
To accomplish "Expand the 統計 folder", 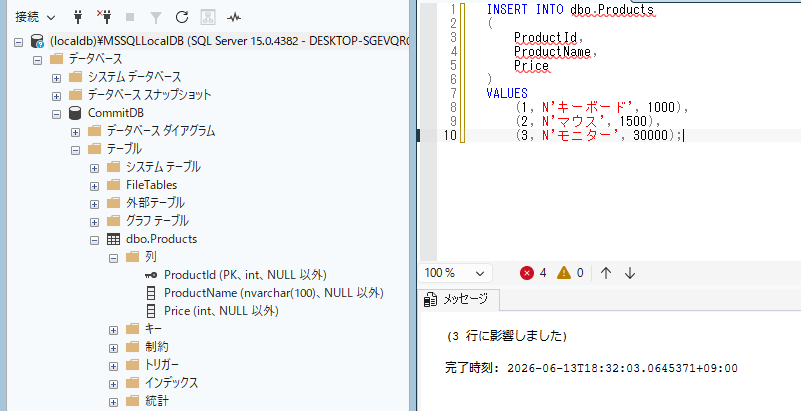I will click(113, 402).
